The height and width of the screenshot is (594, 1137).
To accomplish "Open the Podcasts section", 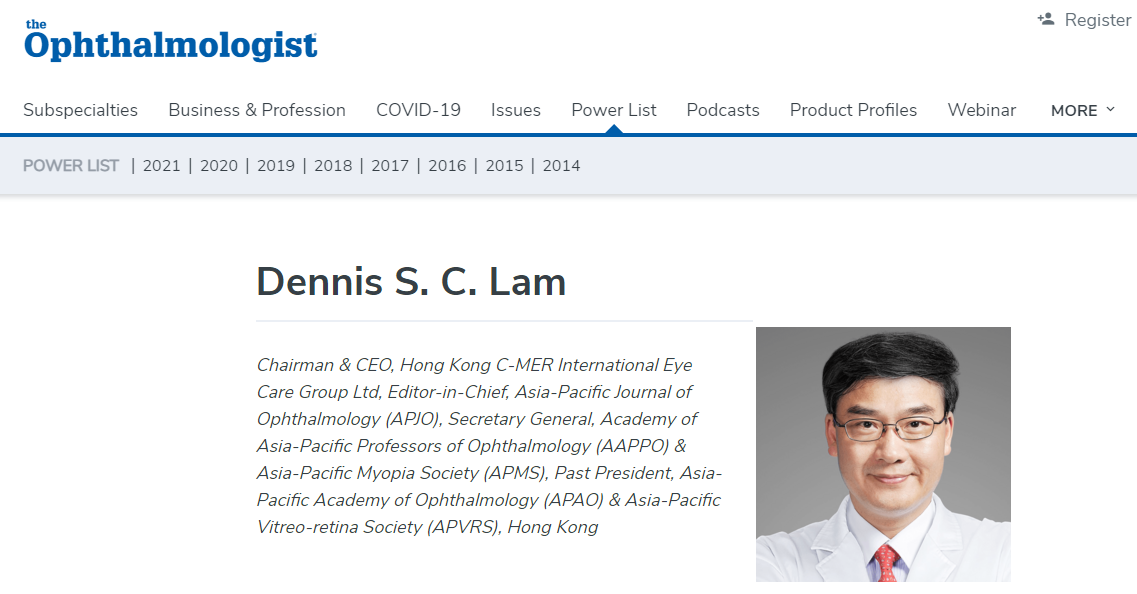I will tap(723, 110).
